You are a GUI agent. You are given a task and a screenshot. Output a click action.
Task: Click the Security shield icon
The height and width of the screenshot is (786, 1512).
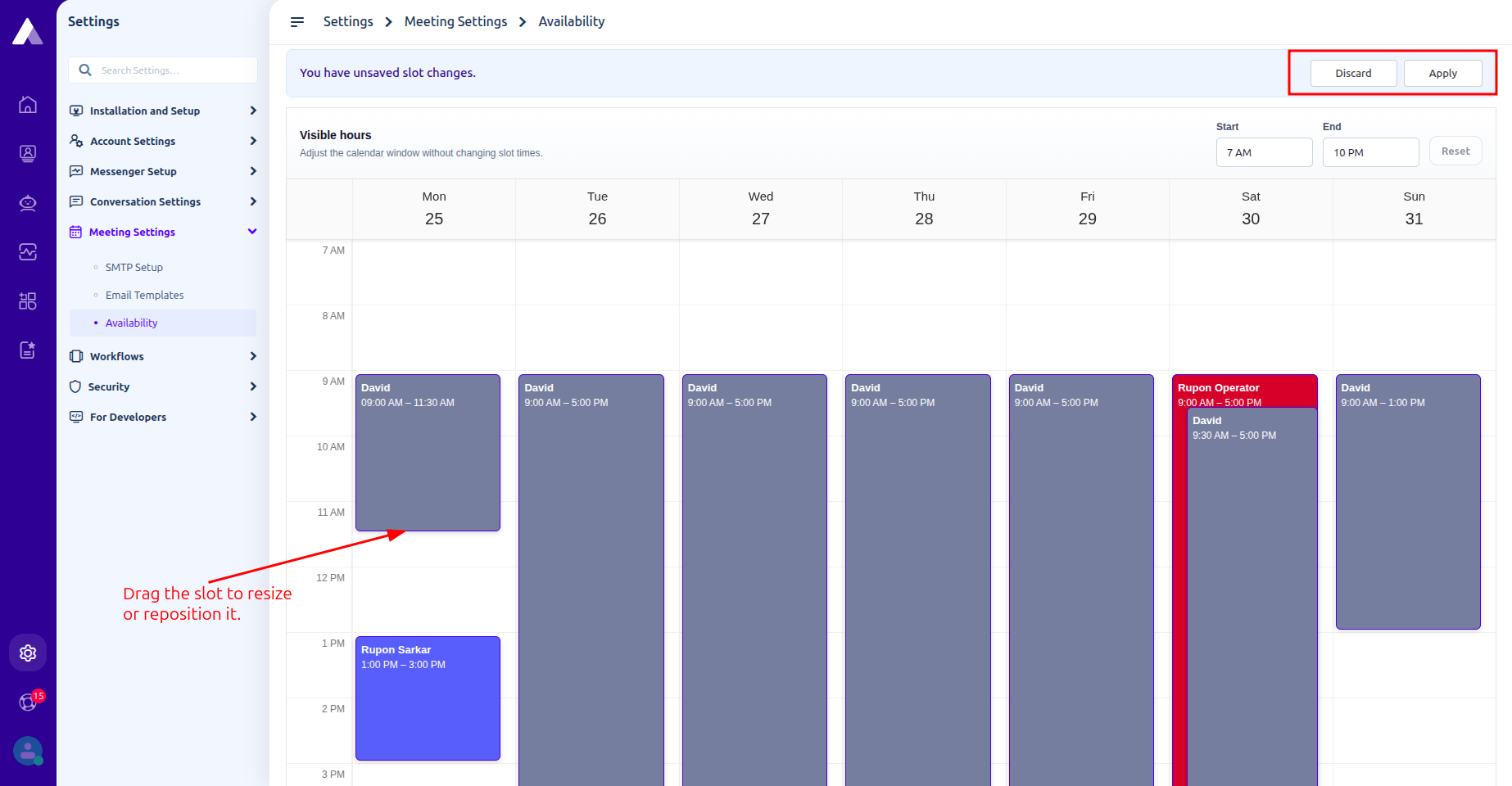tap(75, 386)
